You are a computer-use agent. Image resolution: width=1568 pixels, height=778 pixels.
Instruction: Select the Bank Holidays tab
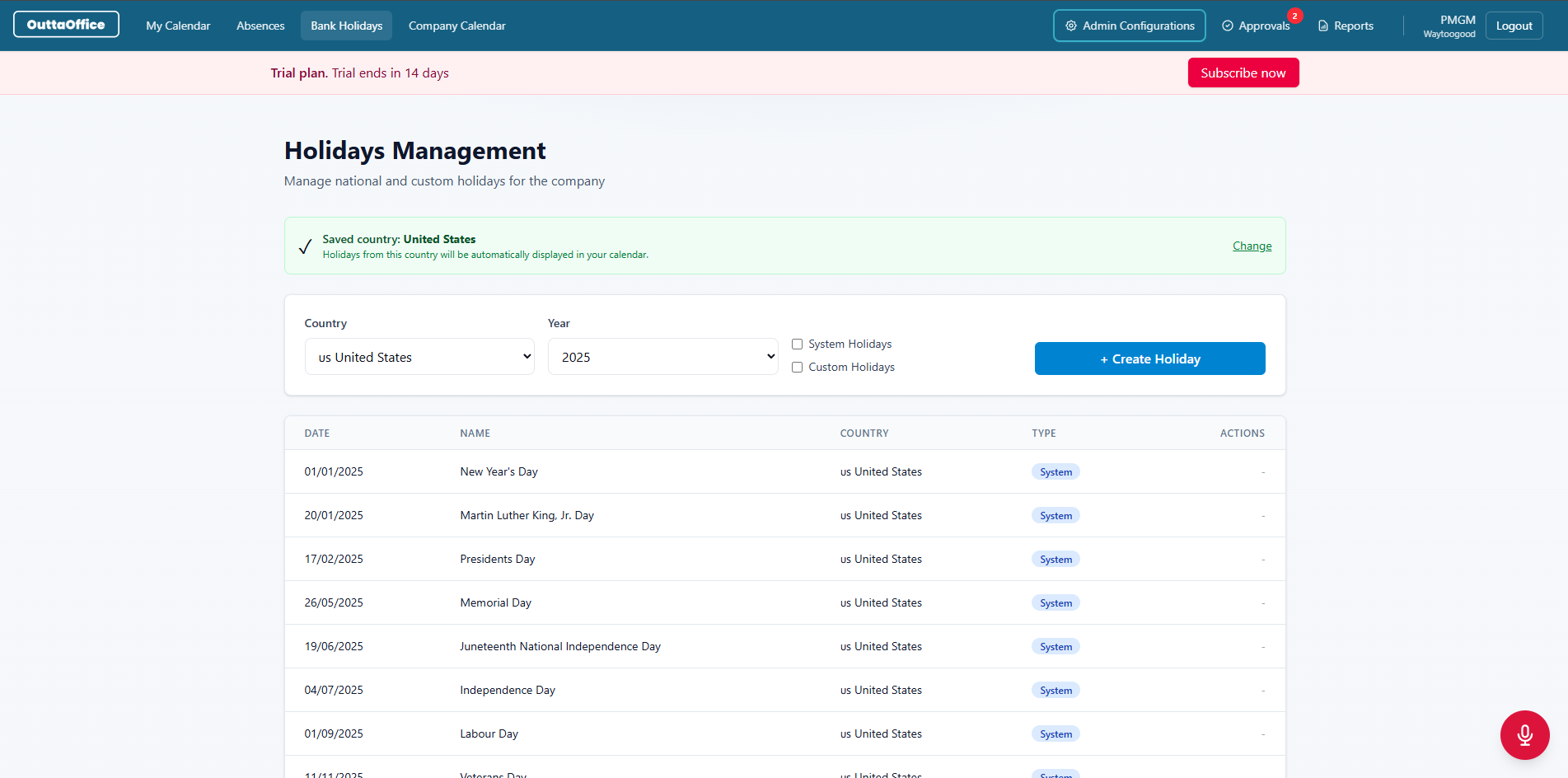pos(346,26)
